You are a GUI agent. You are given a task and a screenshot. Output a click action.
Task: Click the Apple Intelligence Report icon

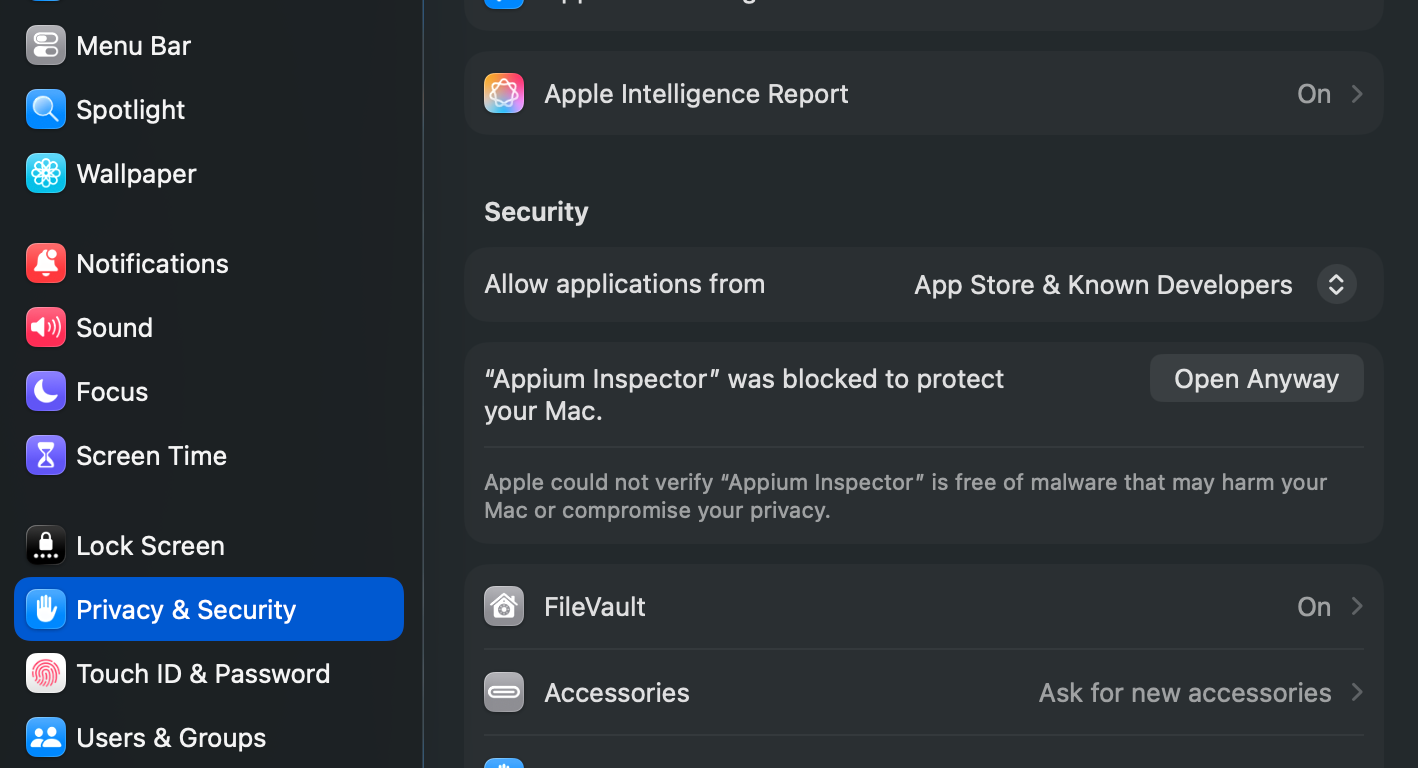[x=504, y=94]
